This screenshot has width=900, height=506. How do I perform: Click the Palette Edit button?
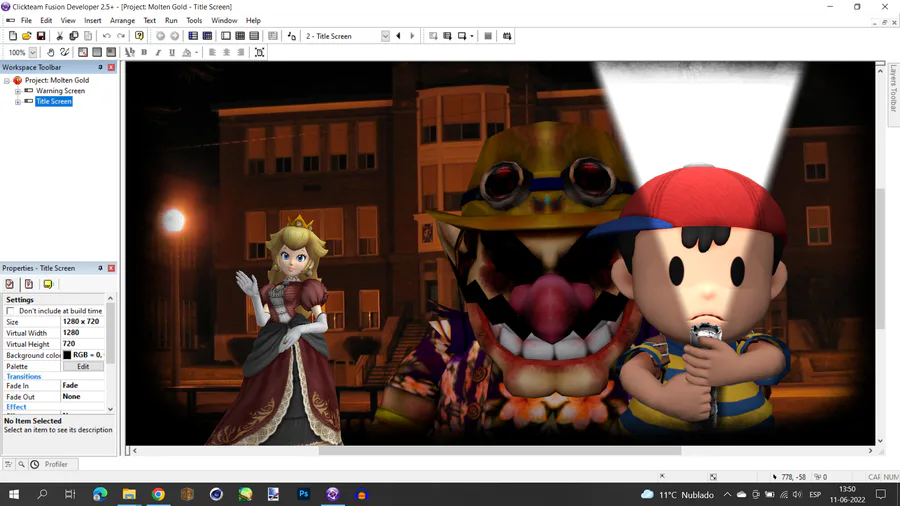(83, 366)
